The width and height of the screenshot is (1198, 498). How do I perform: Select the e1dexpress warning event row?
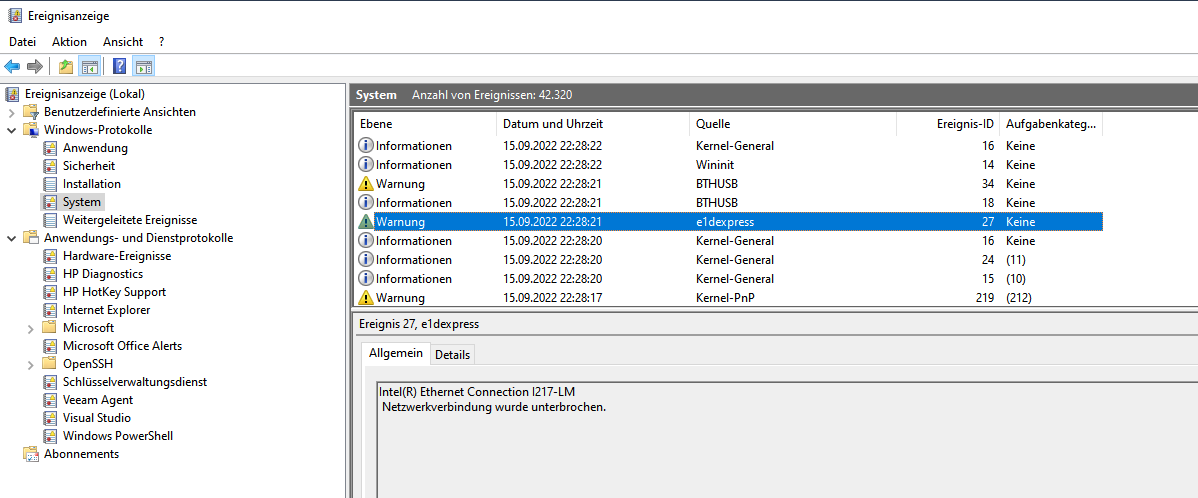[x=729, y=222]
